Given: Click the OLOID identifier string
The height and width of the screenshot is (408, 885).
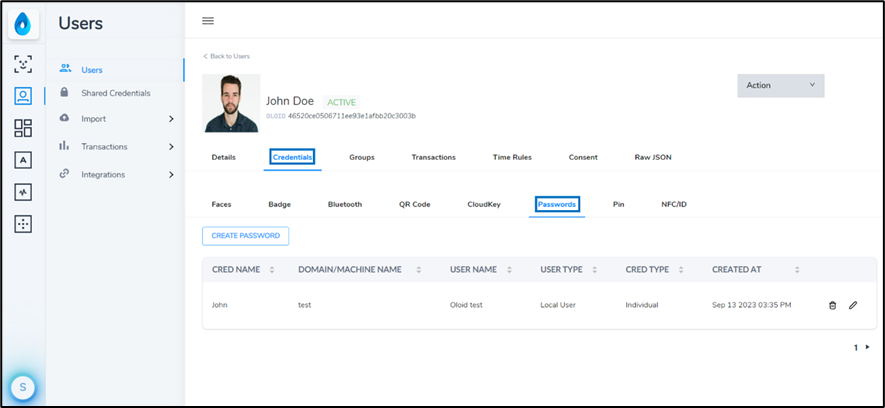Looking at the screenshot, I should pos(352,116).
